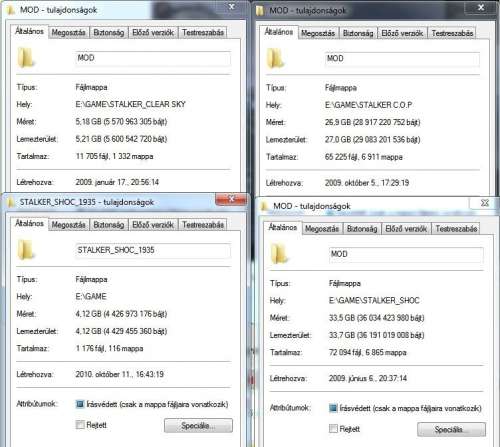Select Általános tab in STALKER_SHOC_1935 window
Screen dimensions: 500x447
click(29, 223)
